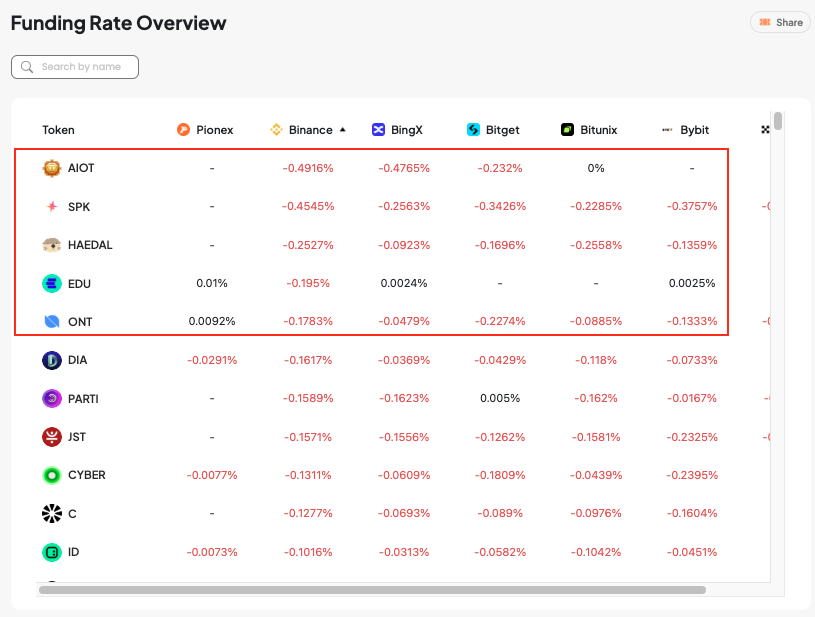Open the CYBER token name
815x617 pixels.
(x=87, y=475)
